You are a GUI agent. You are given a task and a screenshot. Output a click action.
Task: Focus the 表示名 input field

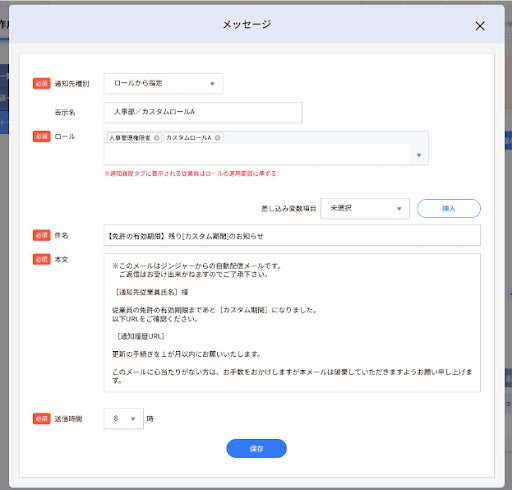coord(203,112)
